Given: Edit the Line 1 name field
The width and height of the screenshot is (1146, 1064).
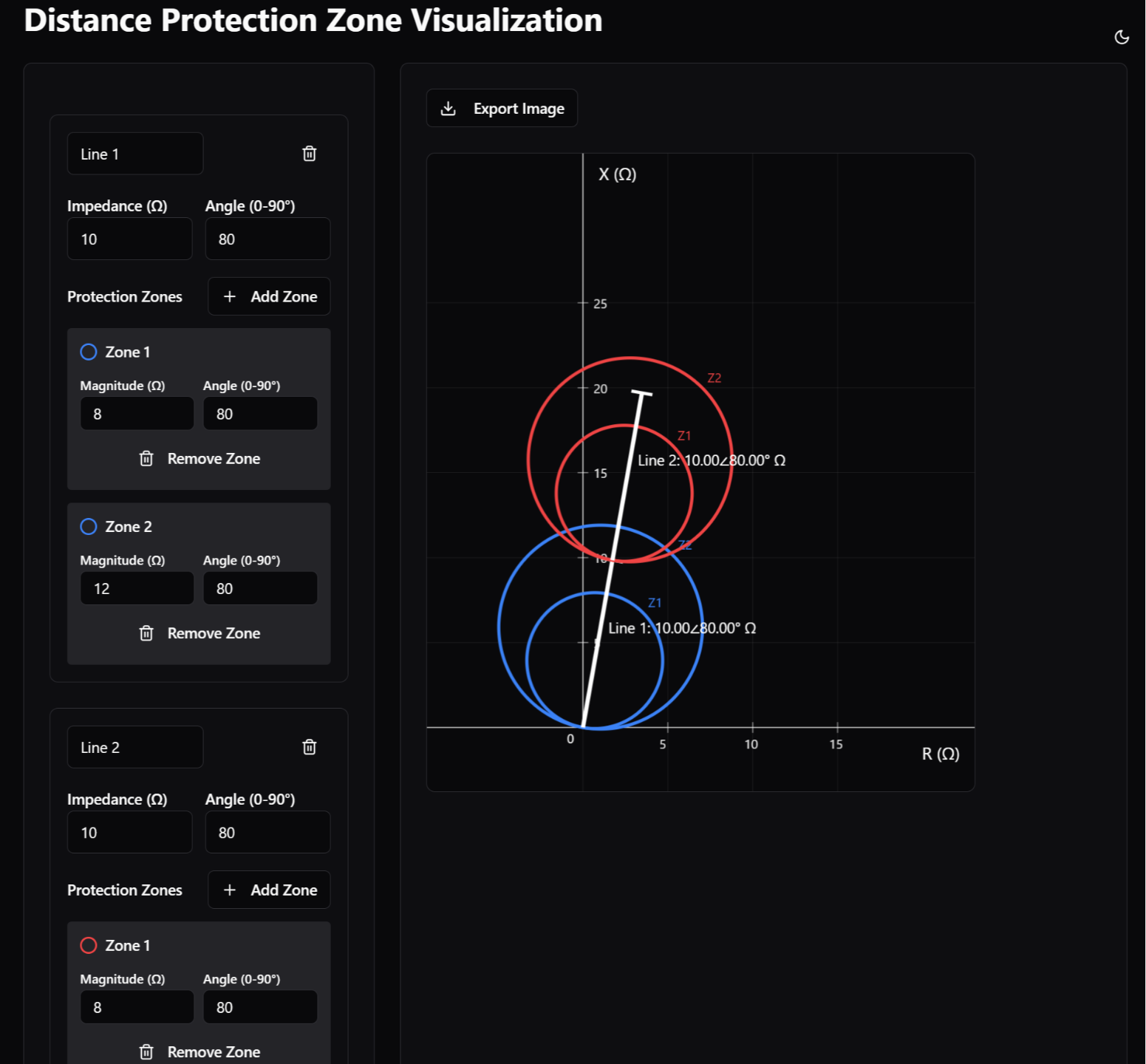Looking at the screenshot, I should pyautogui.click(x=135, y=154).
